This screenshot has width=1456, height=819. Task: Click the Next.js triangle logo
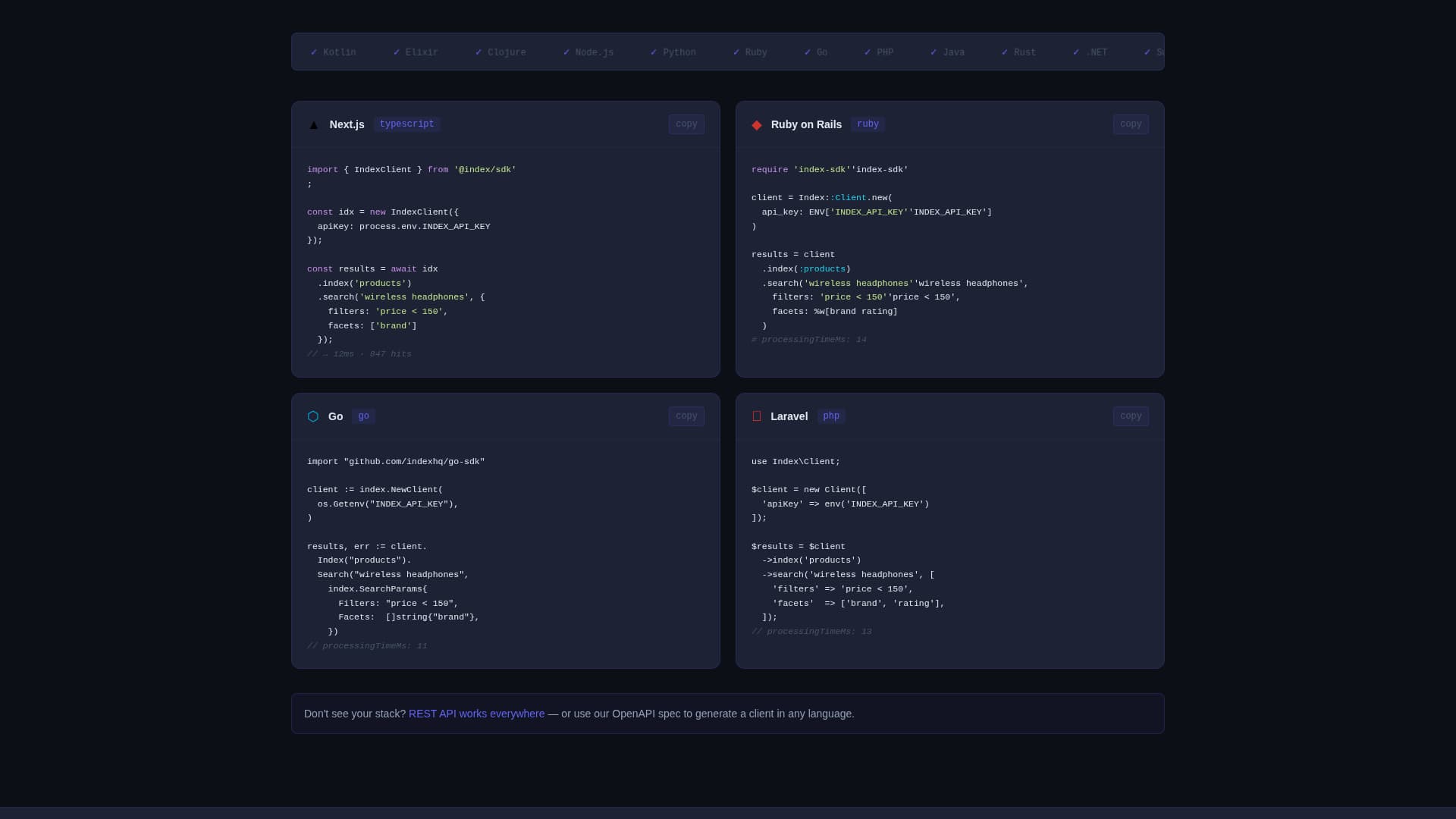point(313,124)
